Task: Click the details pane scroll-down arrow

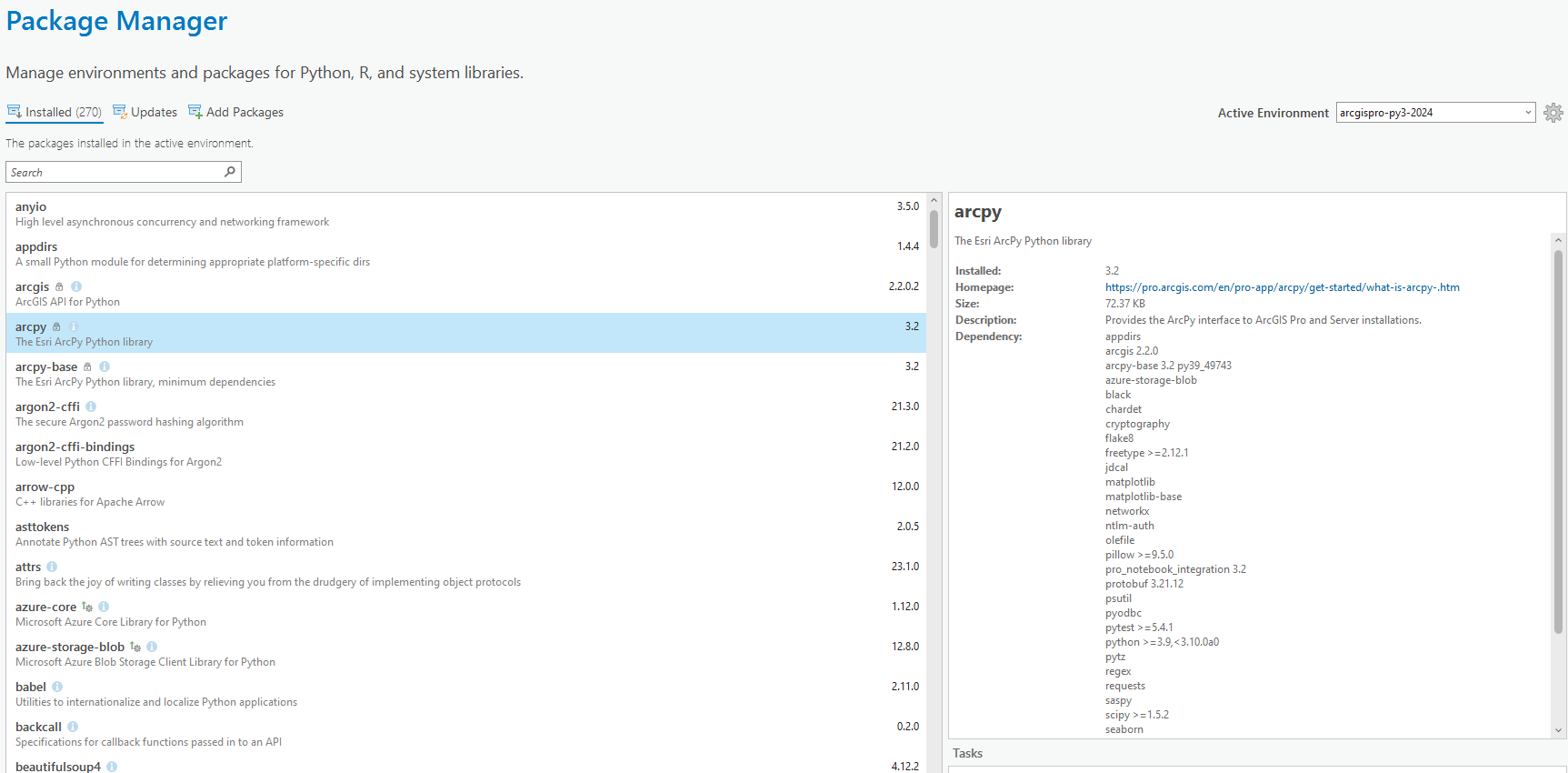Action: click(1559, 730)
